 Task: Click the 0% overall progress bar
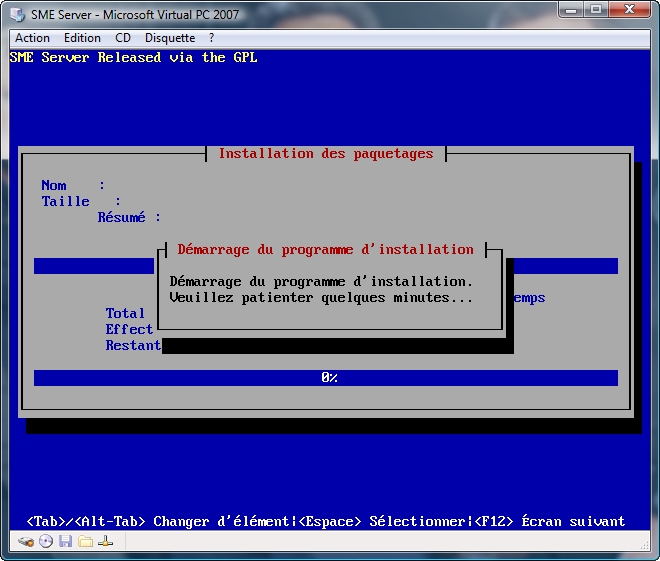[x=326, y=378]
